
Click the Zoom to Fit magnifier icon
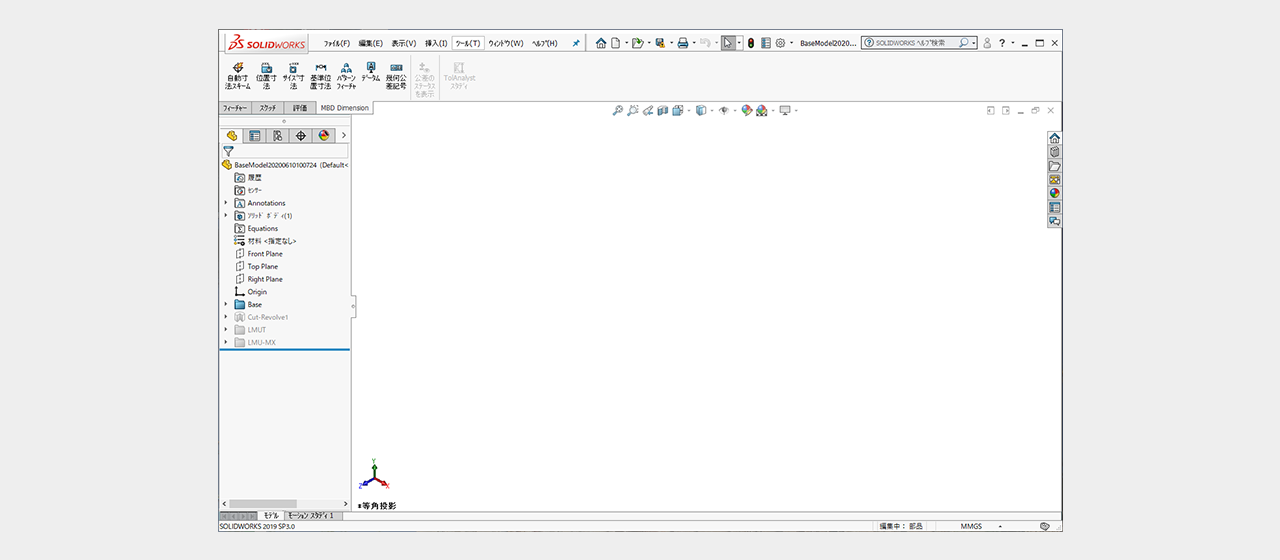[x=618, y=110]
